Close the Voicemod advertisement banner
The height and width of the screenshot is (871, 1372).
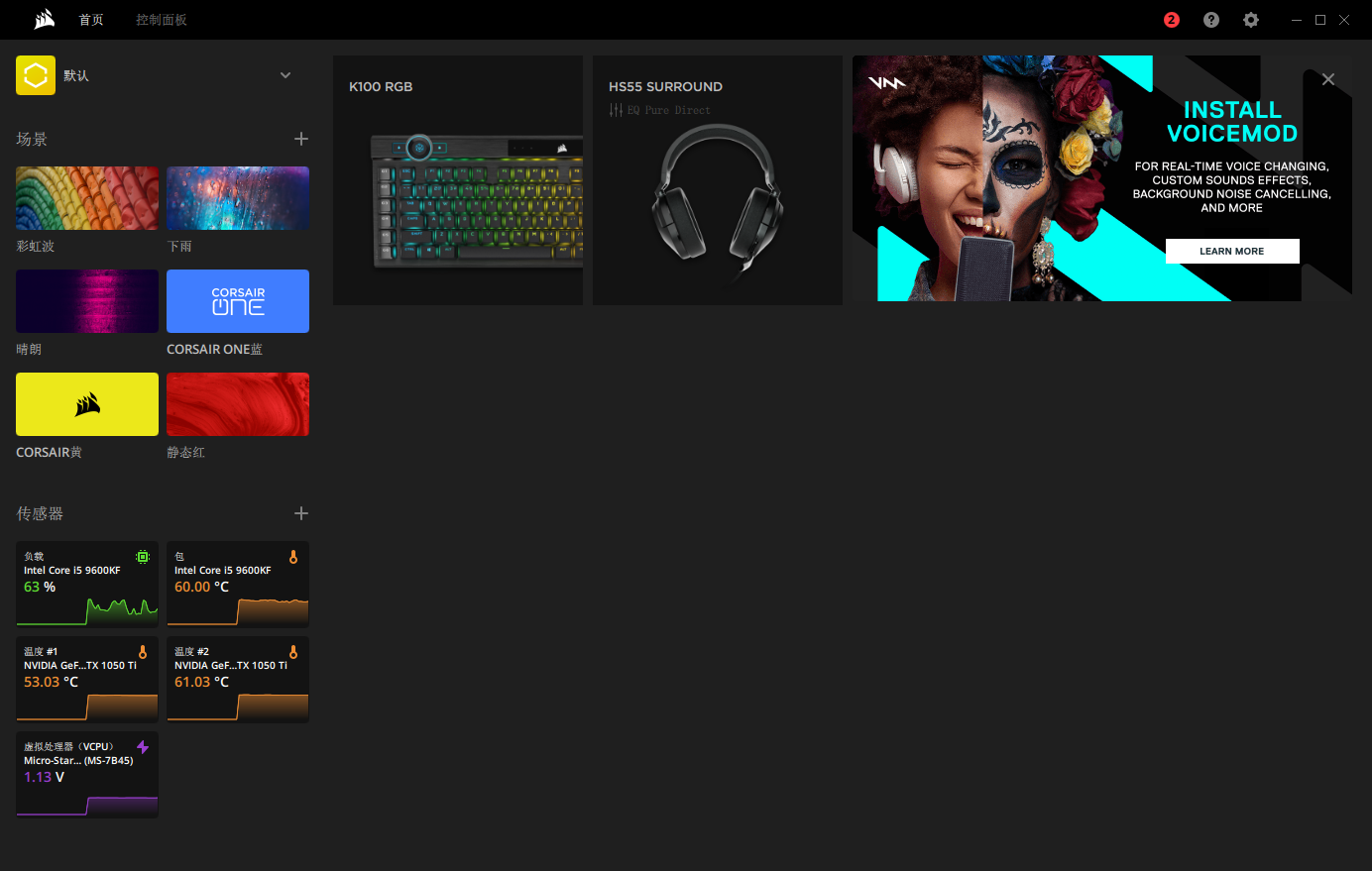pos(1328,79)
